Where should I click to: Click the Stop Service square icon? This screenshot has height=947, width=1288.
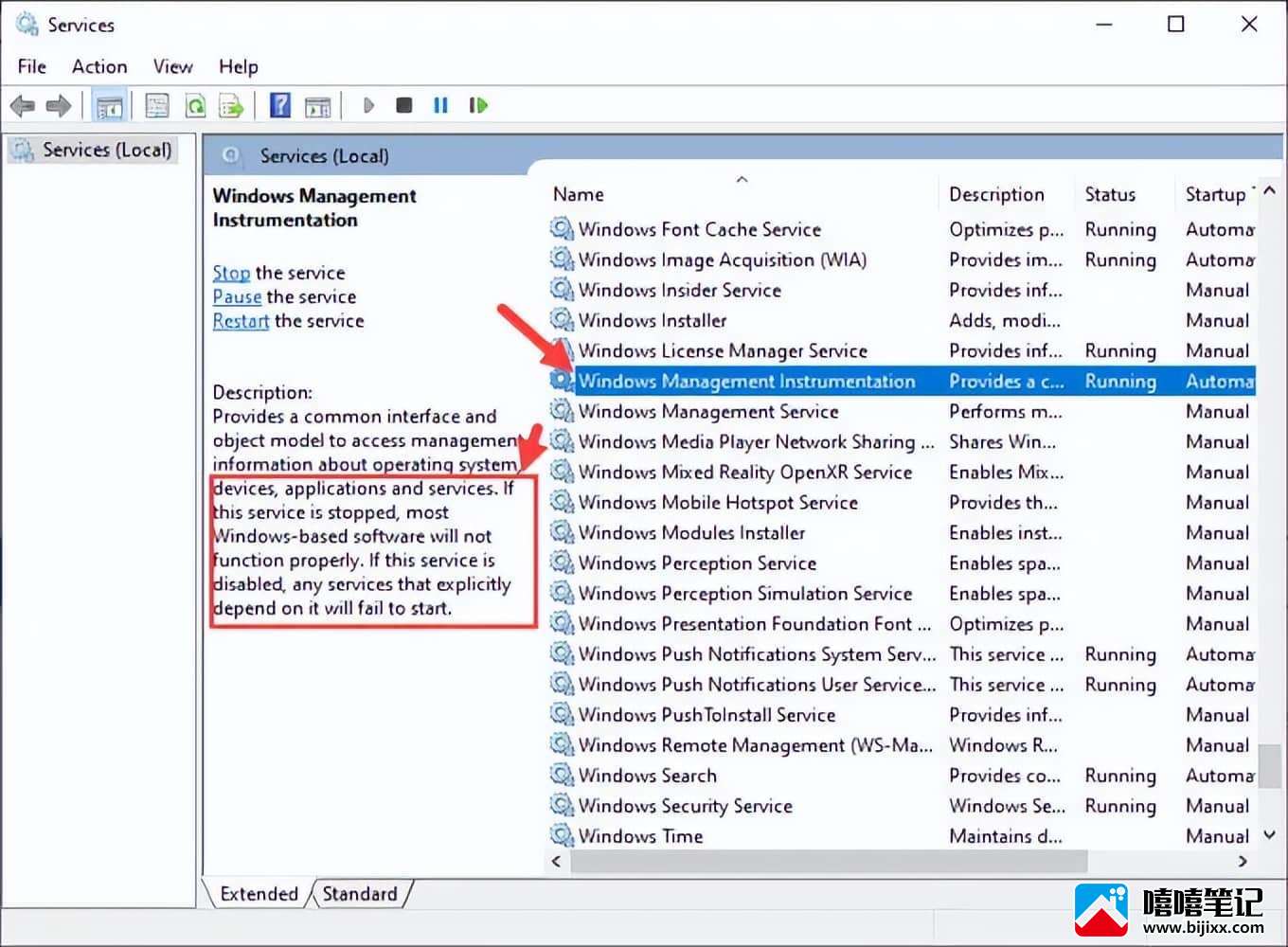tap(404, 105)
